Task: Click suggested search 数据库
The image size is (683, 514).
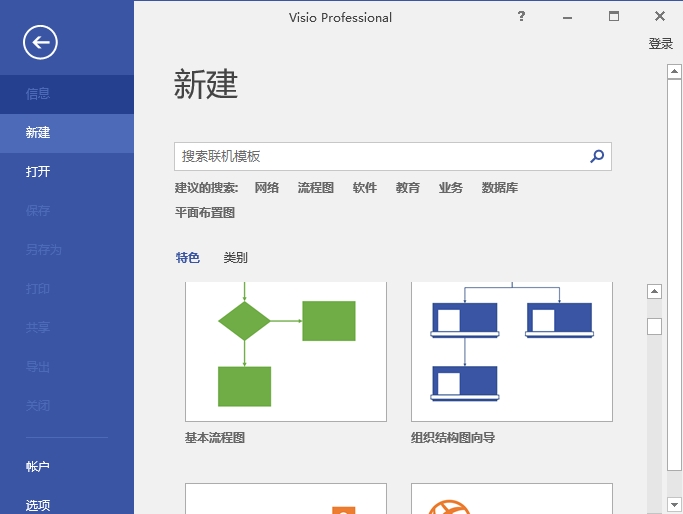Action: 500,188
